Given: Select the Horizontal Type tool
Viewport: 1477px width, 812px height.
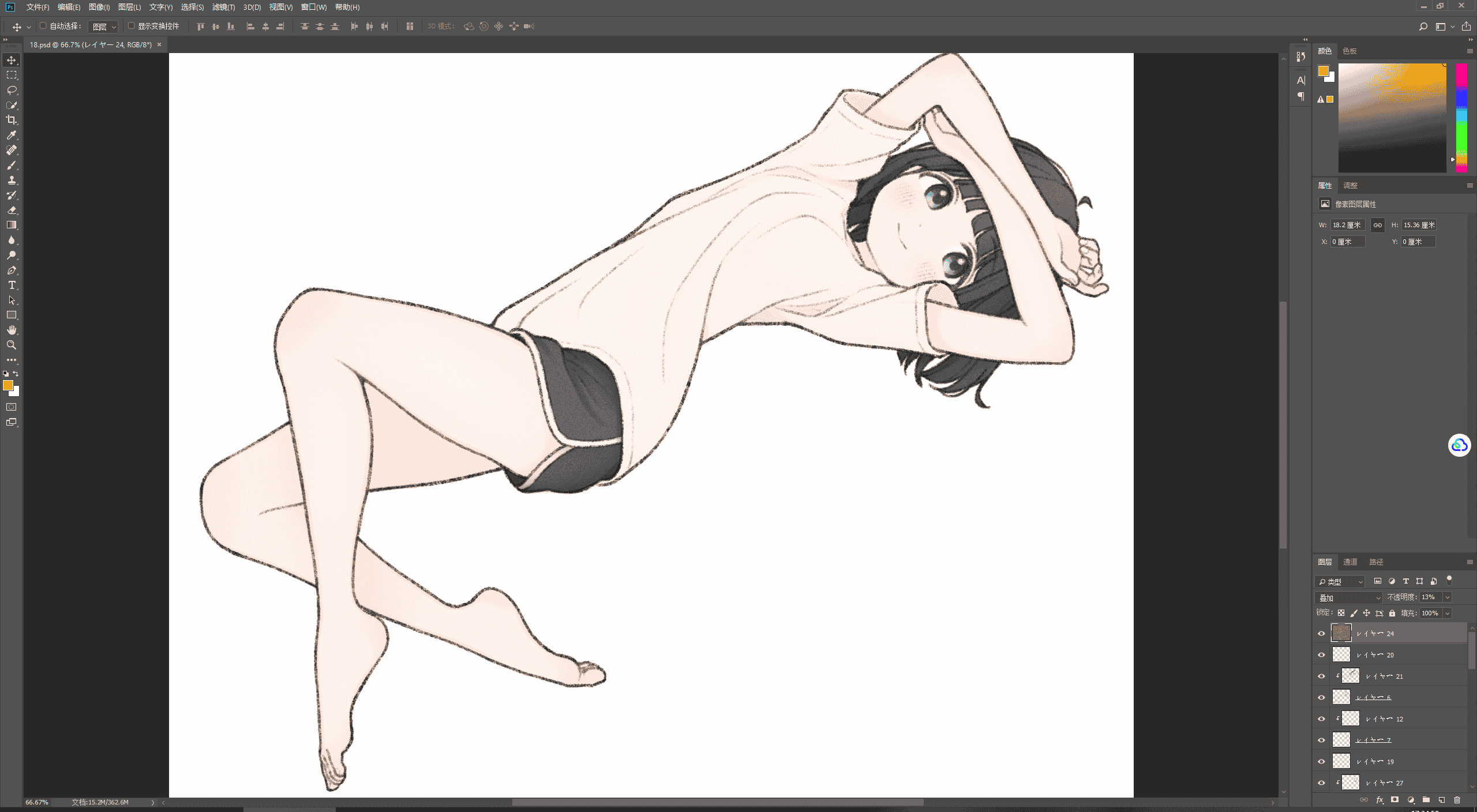Looking at the screenshot, I should point(12,285).
